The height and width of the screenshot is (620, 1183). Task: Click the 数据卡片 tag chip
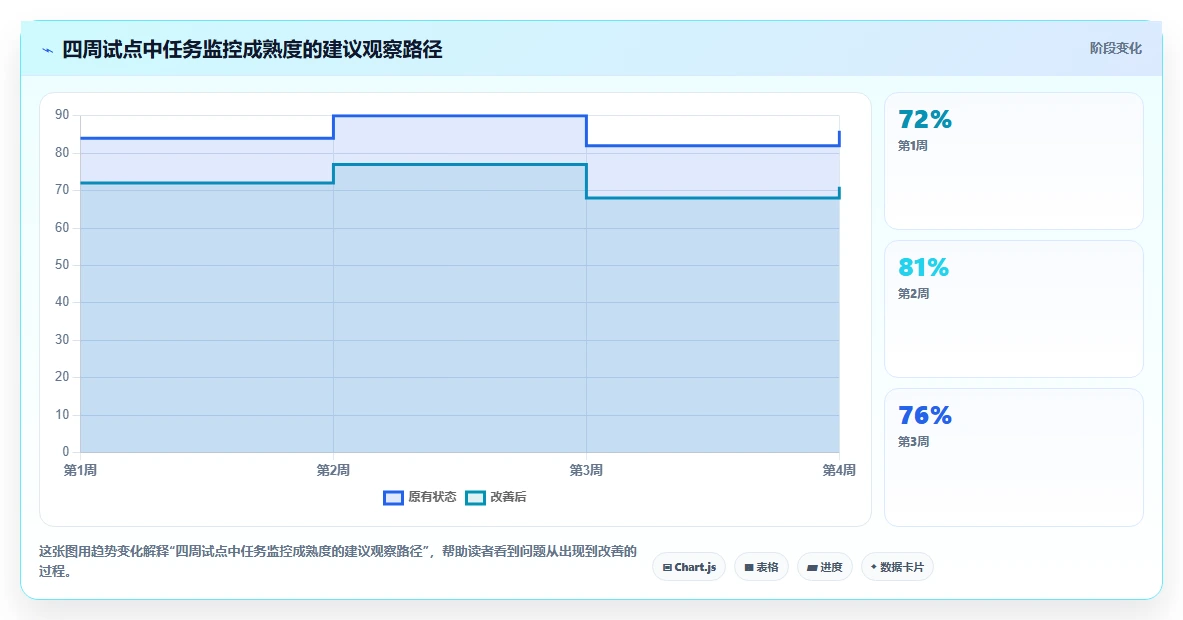(x=897, y=567)
